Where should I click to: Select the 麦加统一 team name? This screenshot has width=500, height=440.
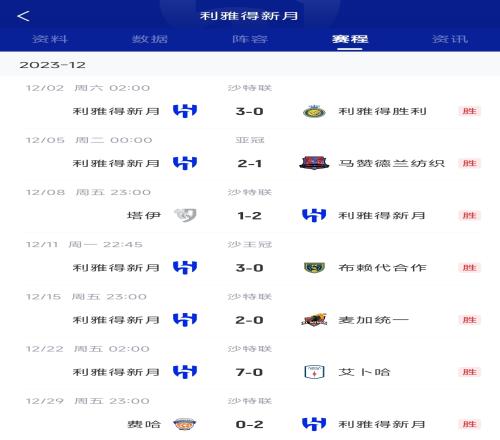373,320
